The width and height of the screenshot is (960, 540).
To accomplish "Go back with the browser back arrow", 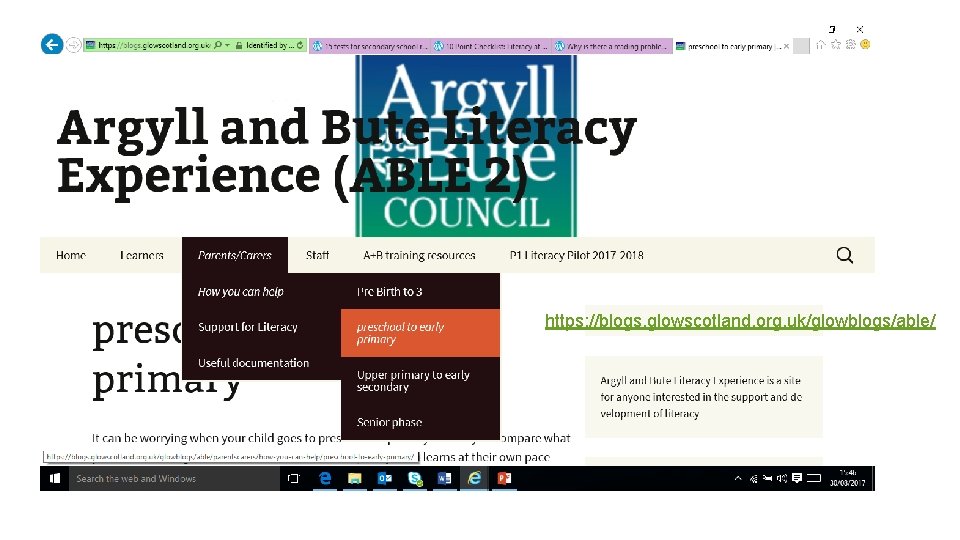I will [x=52, y=44].
